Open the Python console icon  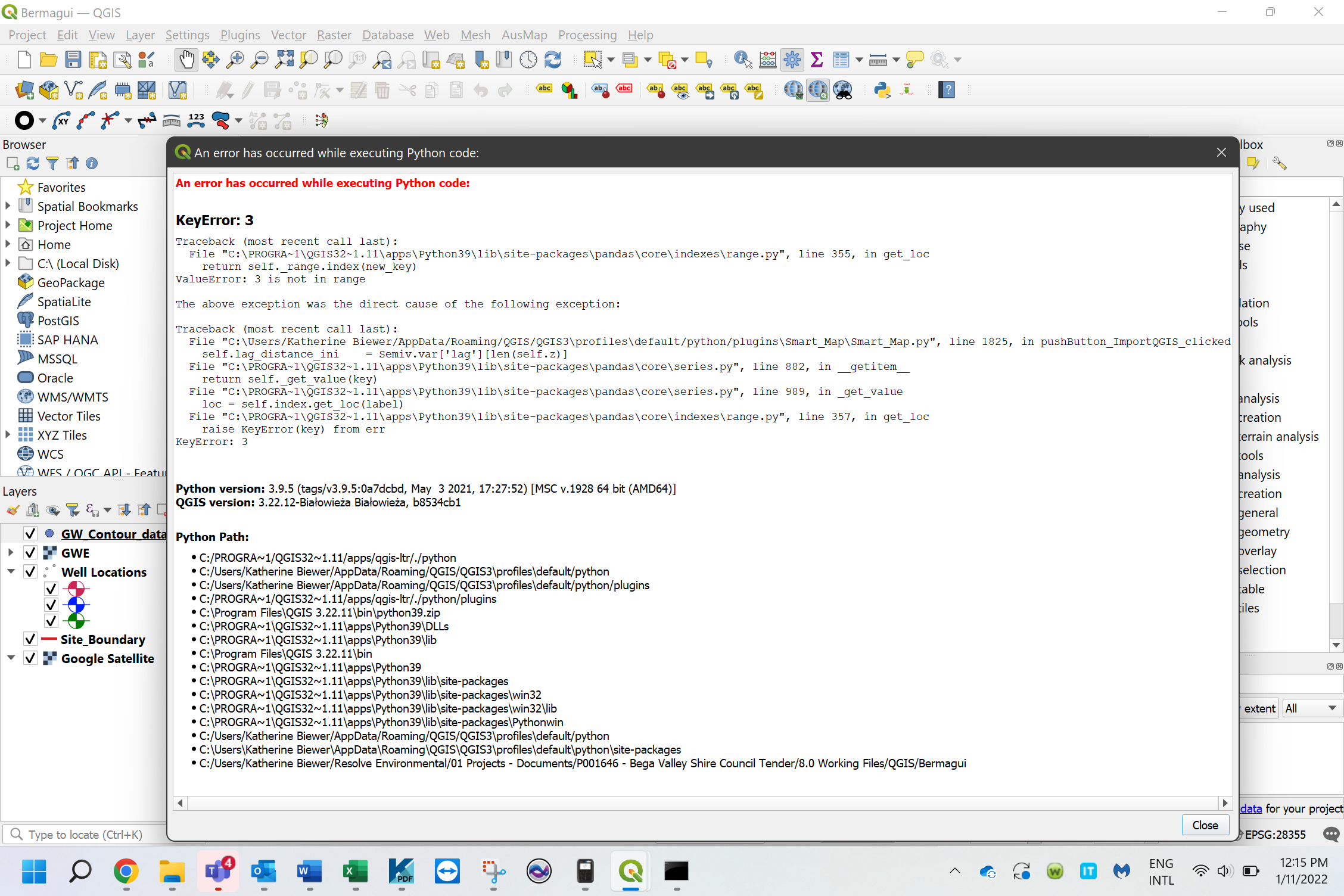pos(882,90)
